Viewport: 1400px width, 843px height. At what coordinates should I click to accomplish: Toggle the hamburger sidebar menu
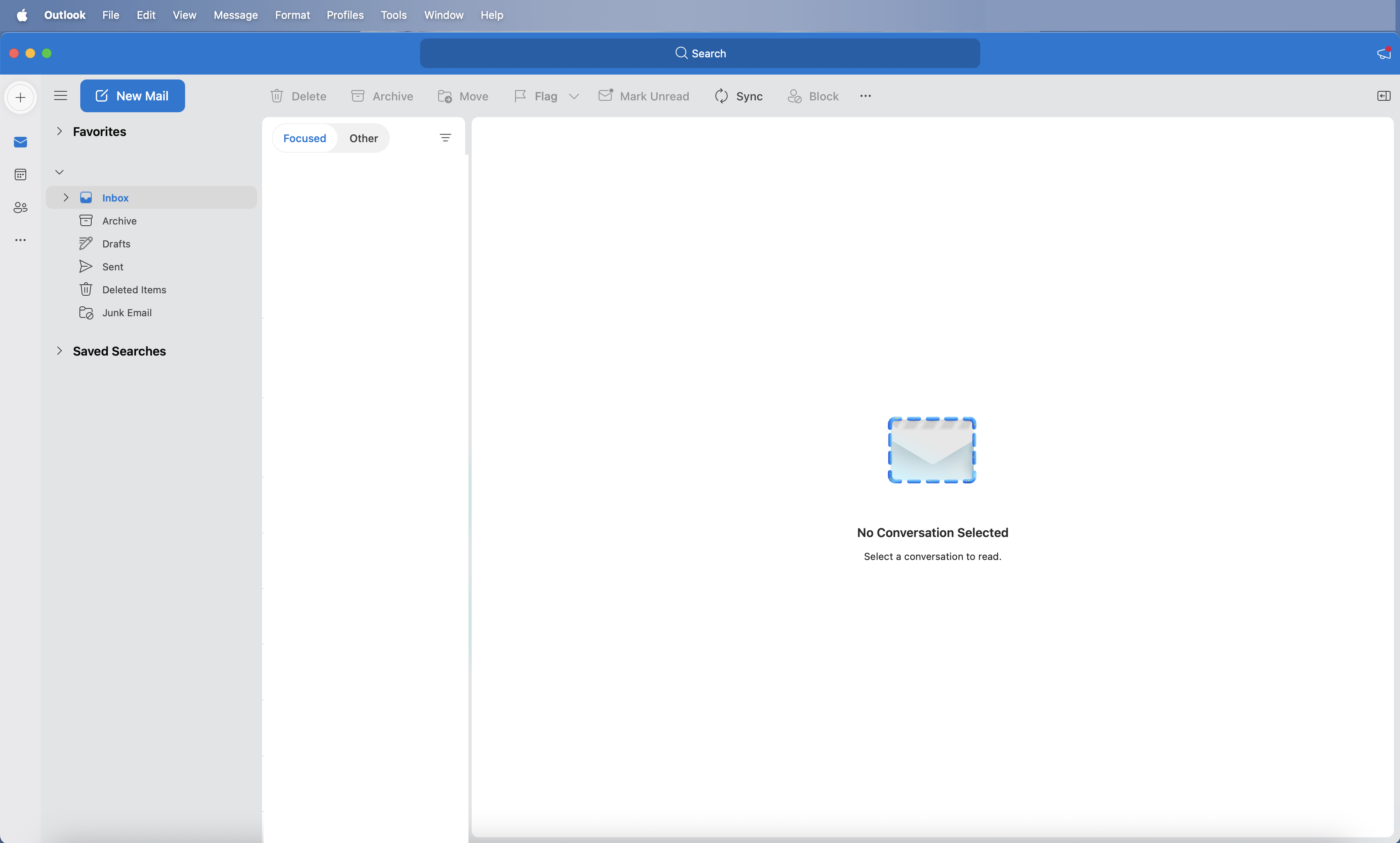click(60, 96)
